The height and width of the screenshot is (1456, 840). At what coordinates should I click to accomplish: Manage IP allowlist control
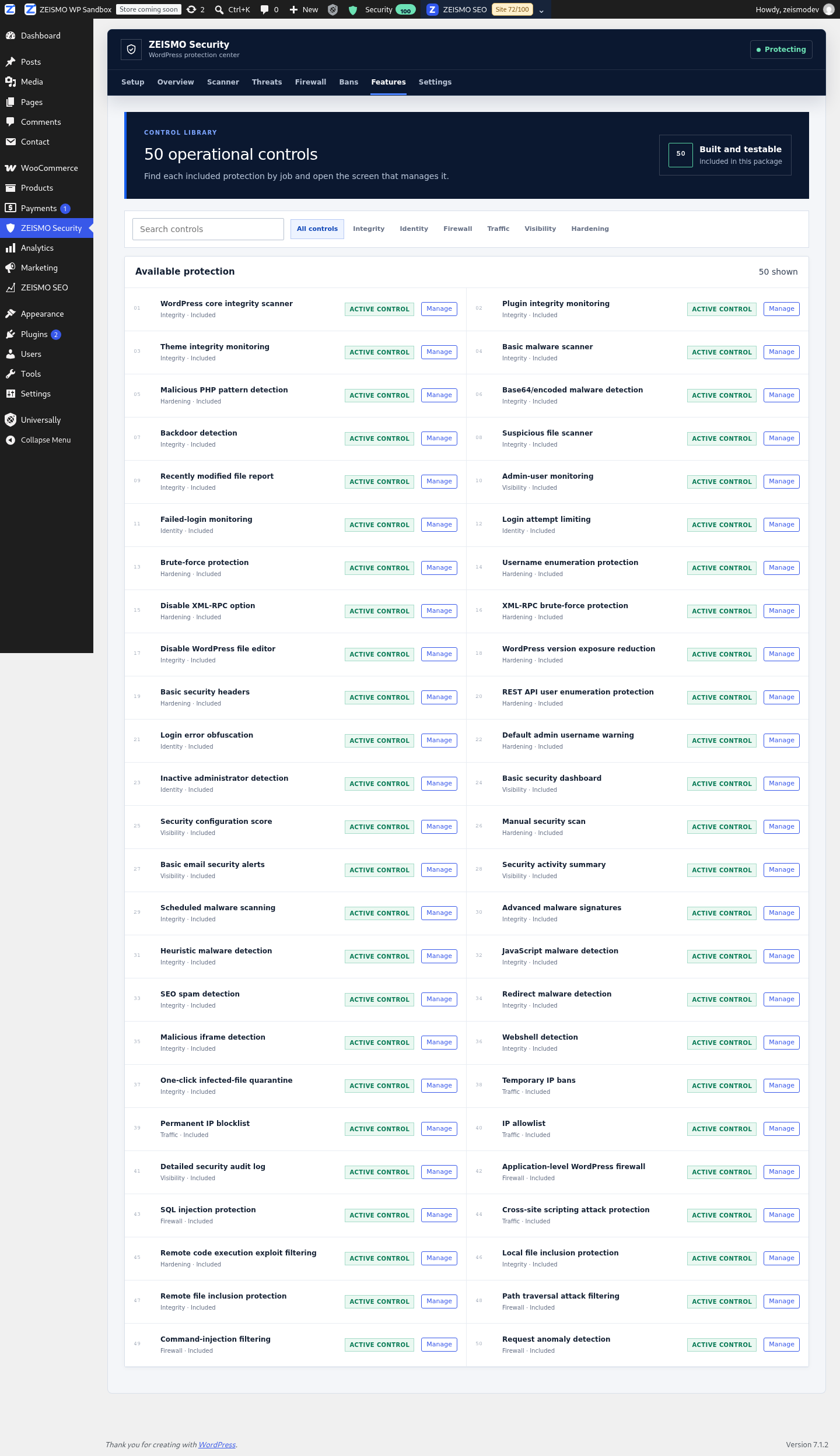coord(782,1129)
